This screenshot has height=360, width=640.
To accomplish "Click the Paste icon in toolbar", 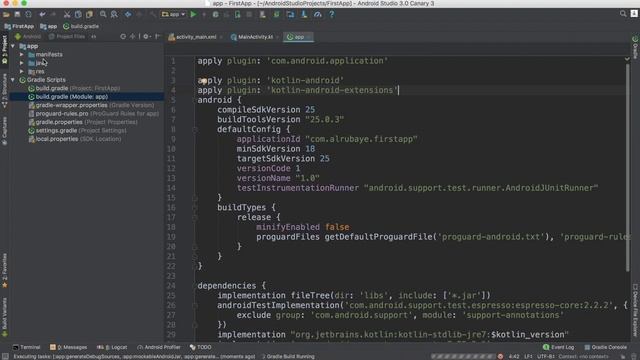I will (x=89, y=14).
